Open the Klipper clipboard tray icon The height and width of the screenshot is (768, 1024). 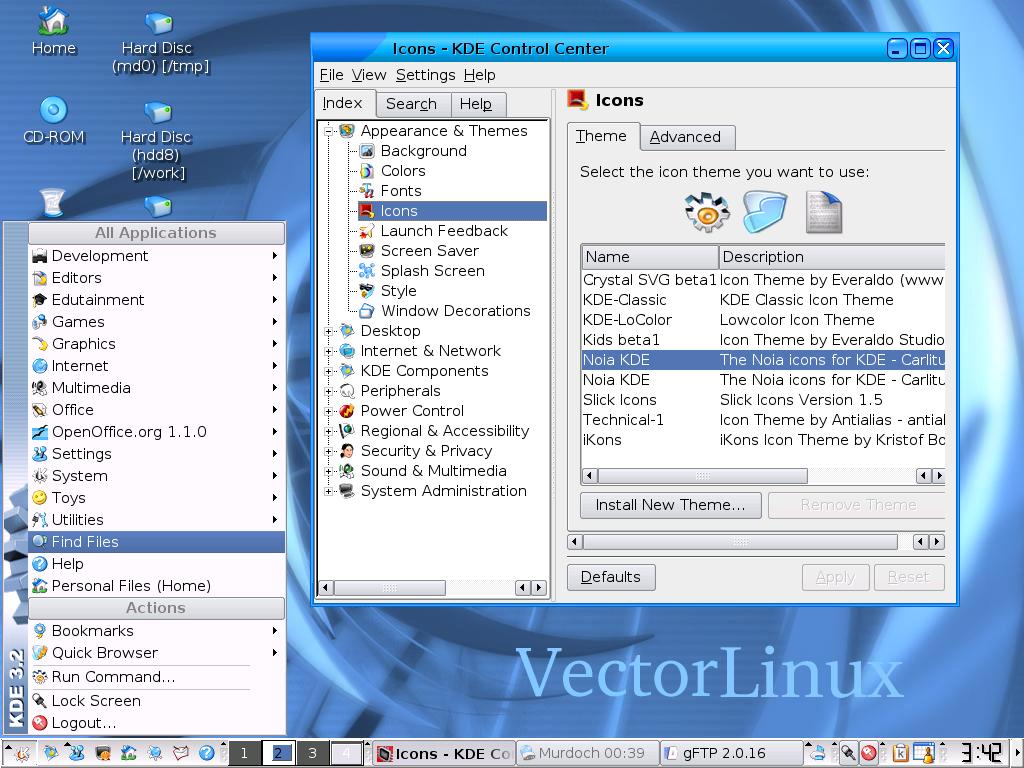(x=901, y=753)
